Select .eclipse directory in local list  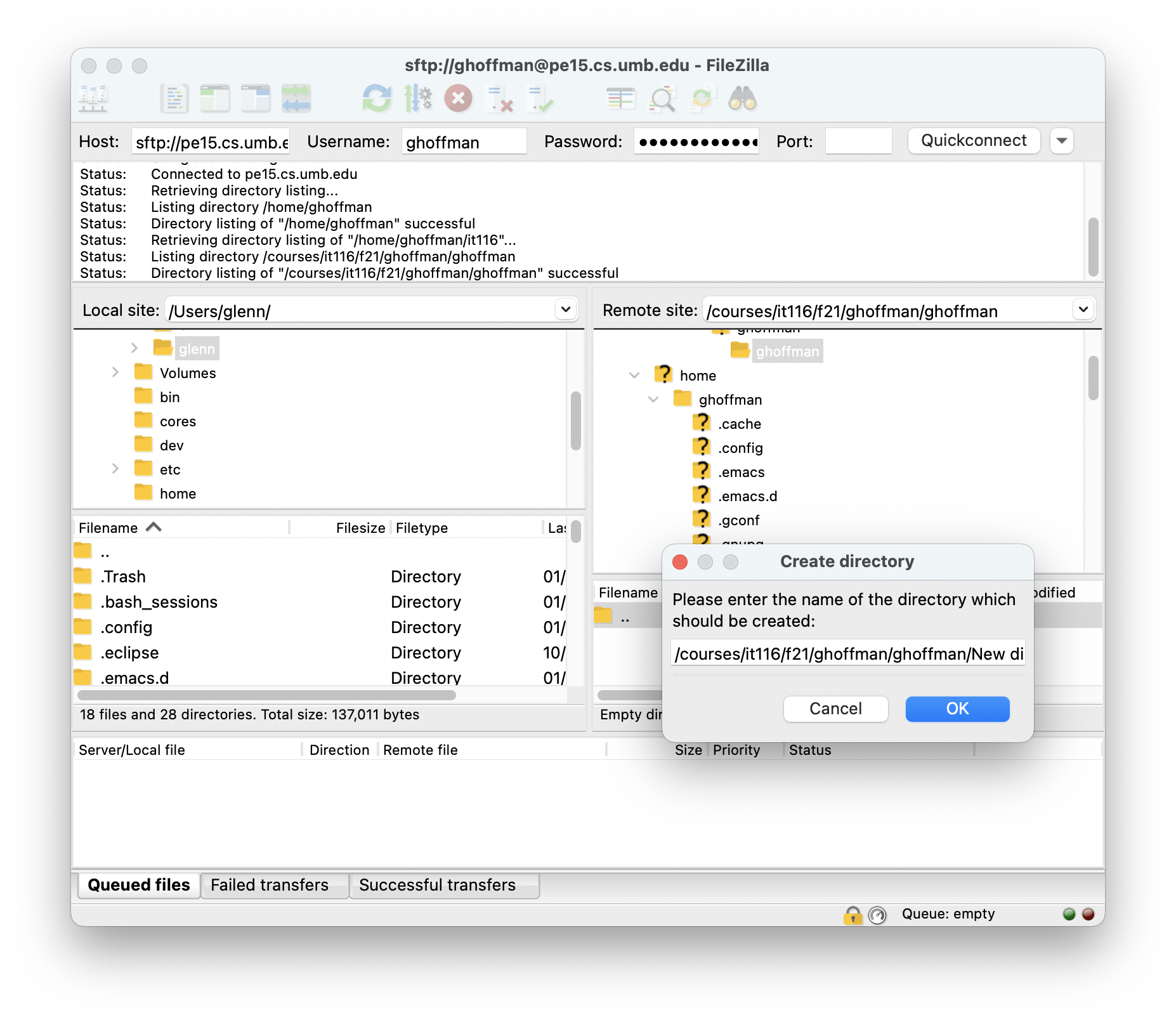pyautogui.click(x=320, y=653)
